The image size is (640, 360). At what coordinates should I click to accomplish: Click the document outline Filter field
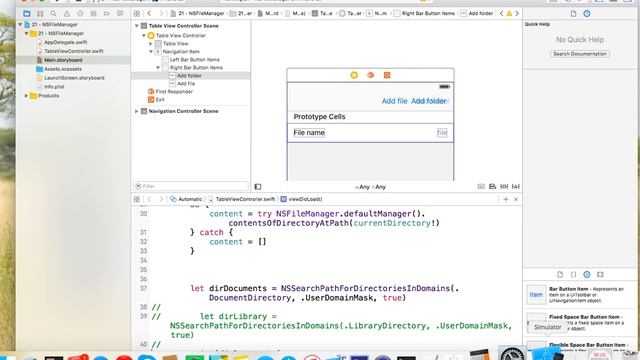pyautogui.click(x=191, y=186)
